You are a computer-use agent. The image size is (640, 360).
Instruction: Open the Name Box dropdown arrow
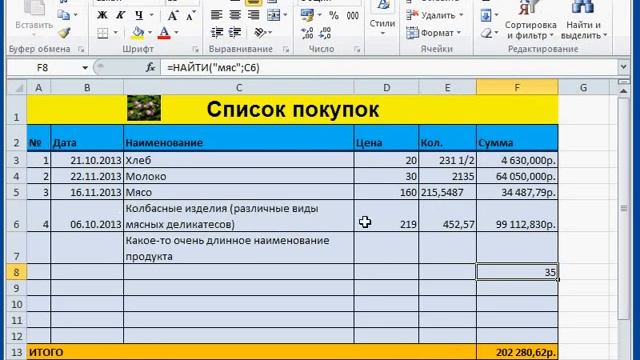(85, 68)
